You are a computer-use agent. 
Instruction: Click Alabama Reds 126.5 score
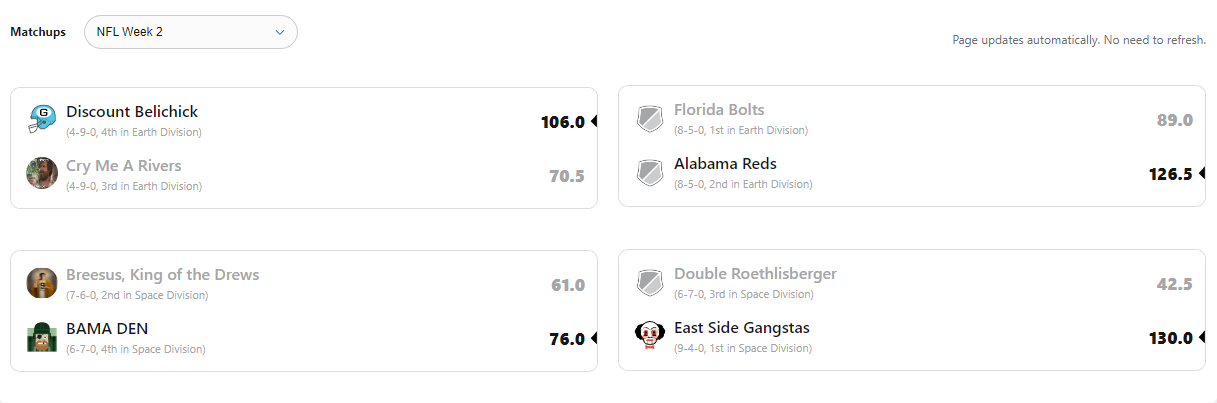pyautogui.click(x=1170, y=174)
